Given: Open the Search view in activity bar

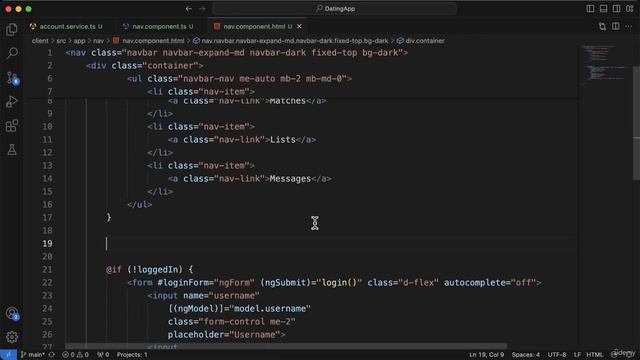Looking at the screenshot, I should pyautogui.click(x=12, y=53).
